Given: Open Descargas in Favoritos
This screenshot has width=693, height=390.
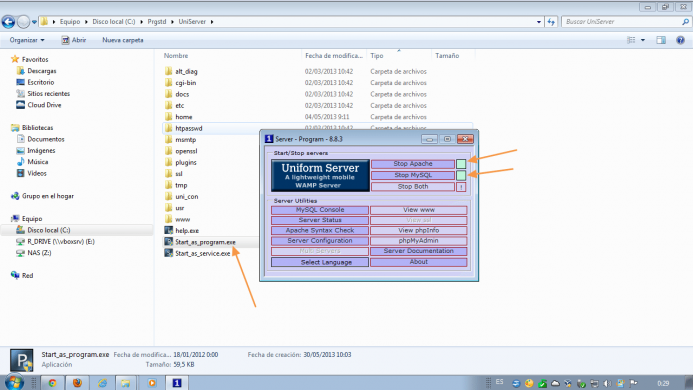Looking at the screenshot, I should [42, 71].
